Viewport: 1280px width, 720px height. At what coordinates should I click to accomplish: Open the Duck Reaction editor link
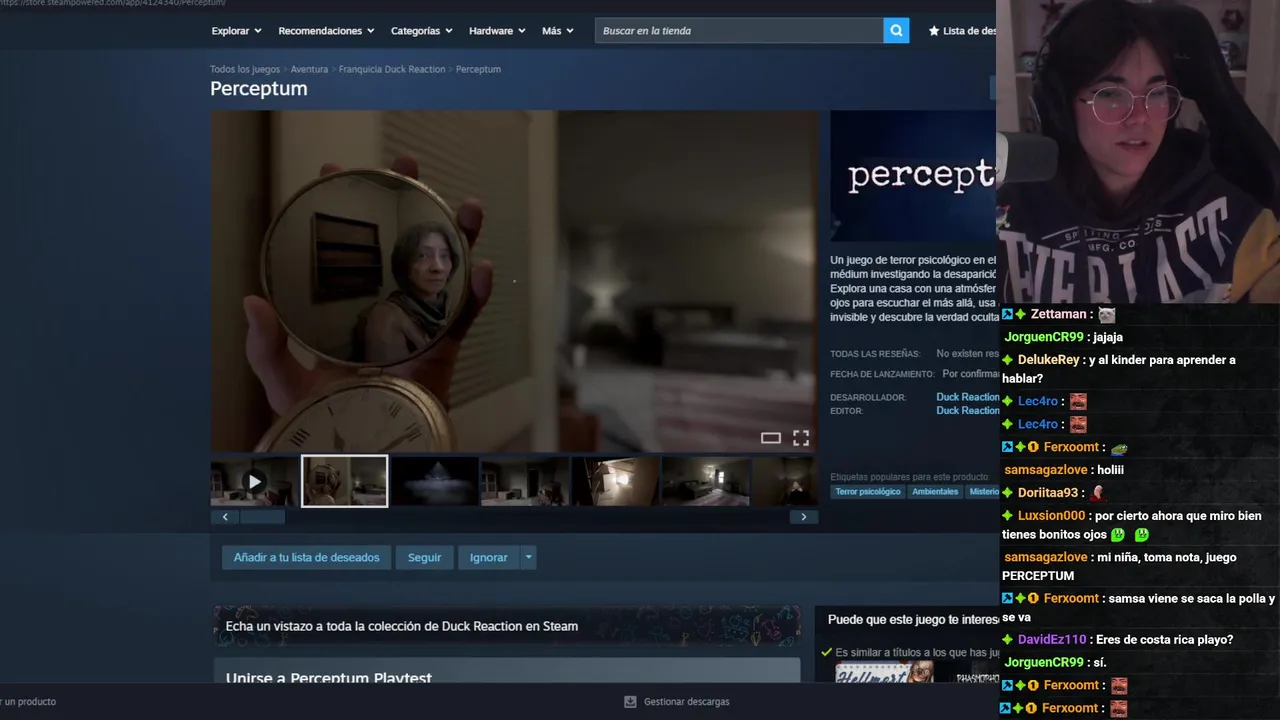pyautogui.click(x=967, y=410)
